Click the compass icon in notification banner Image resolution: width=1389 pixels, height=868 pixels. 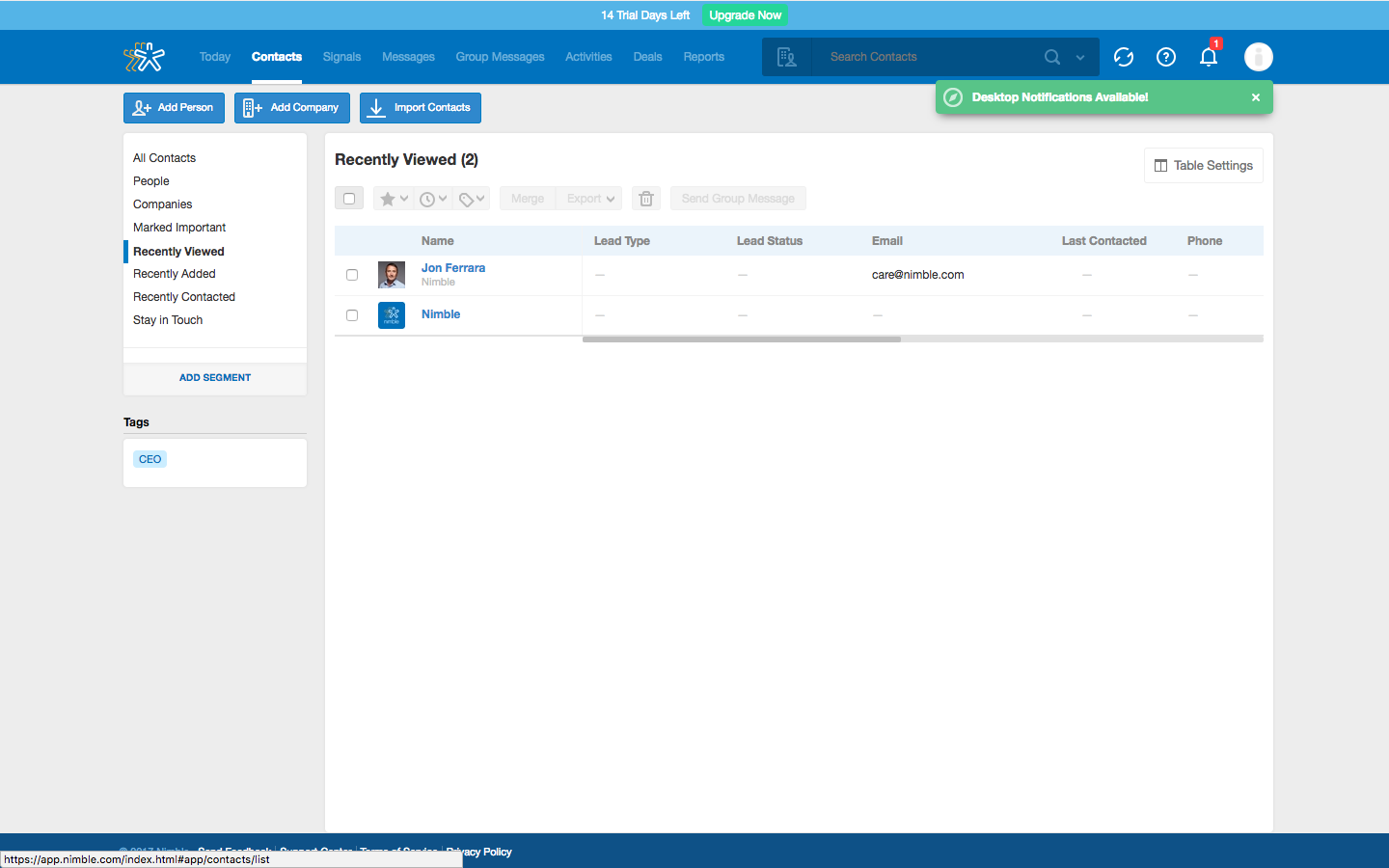[953, 97]
